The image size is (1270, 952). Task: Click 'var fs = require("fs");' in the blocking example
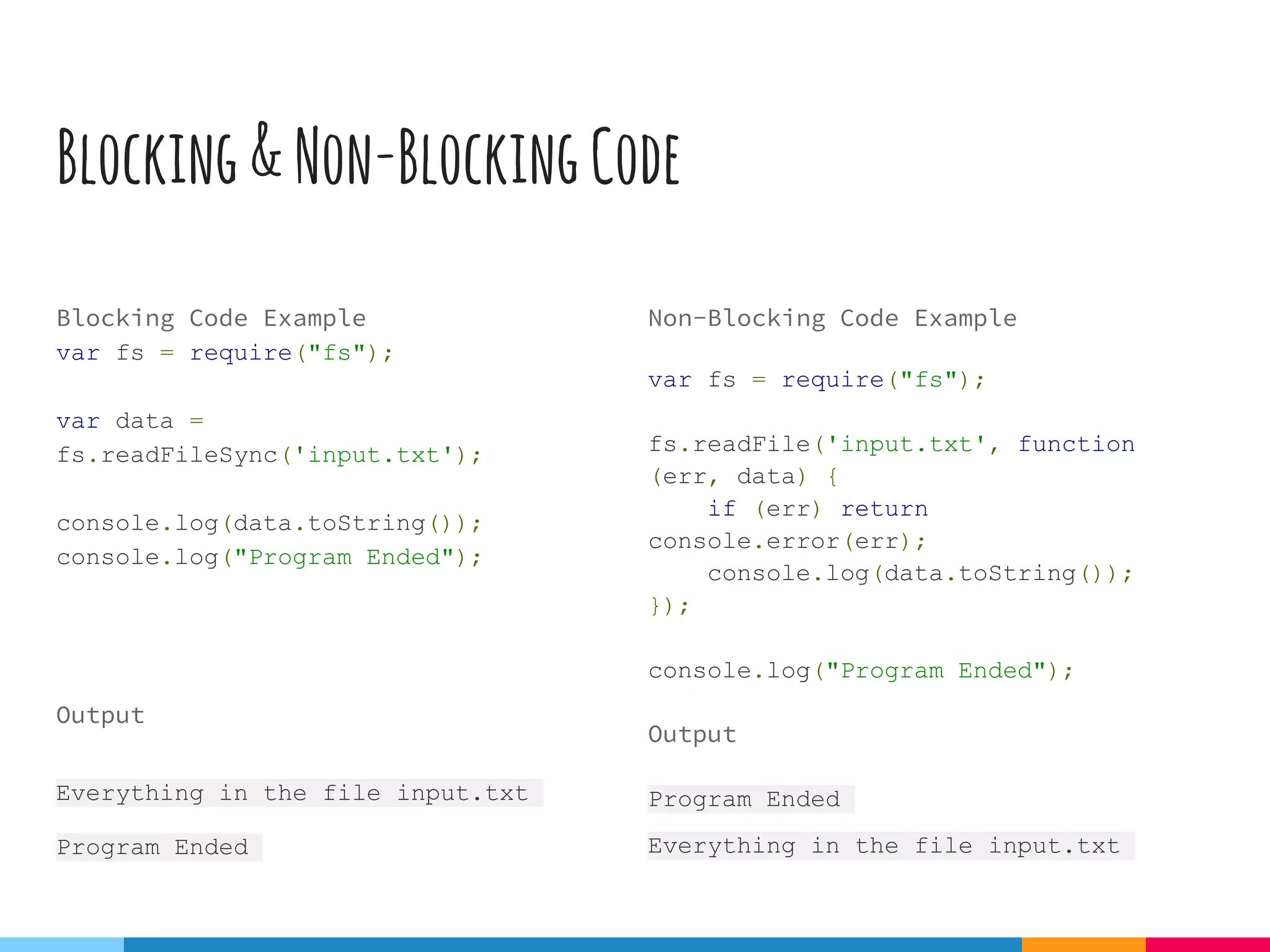(224, 353)
